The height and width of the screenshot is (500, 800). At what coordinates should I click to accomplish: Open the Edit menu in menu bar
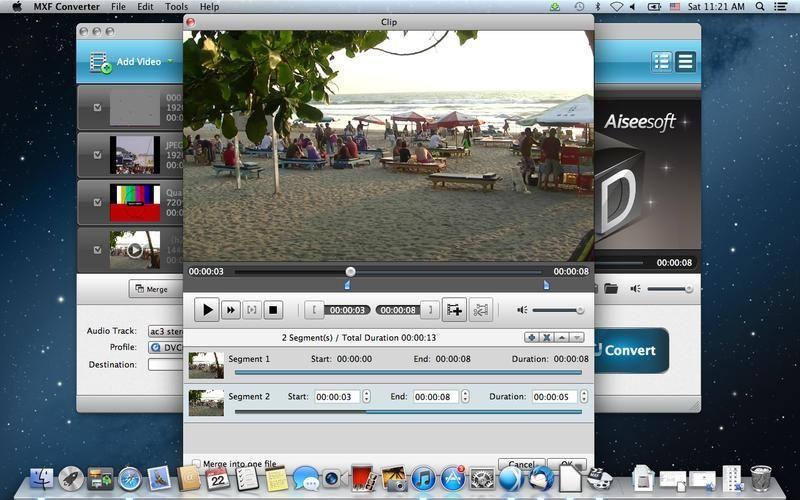tap(145, 7)
